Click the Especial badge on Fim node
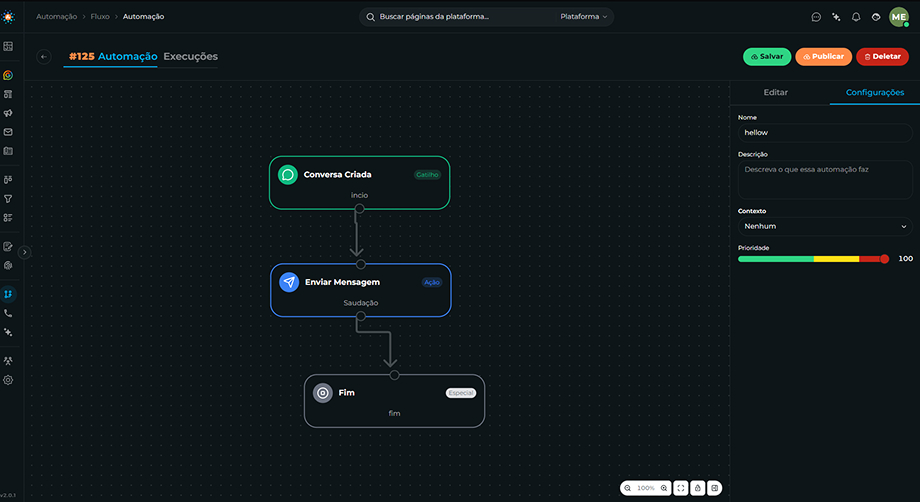Viewport: 920px width, 502px height. coord(461,393)
